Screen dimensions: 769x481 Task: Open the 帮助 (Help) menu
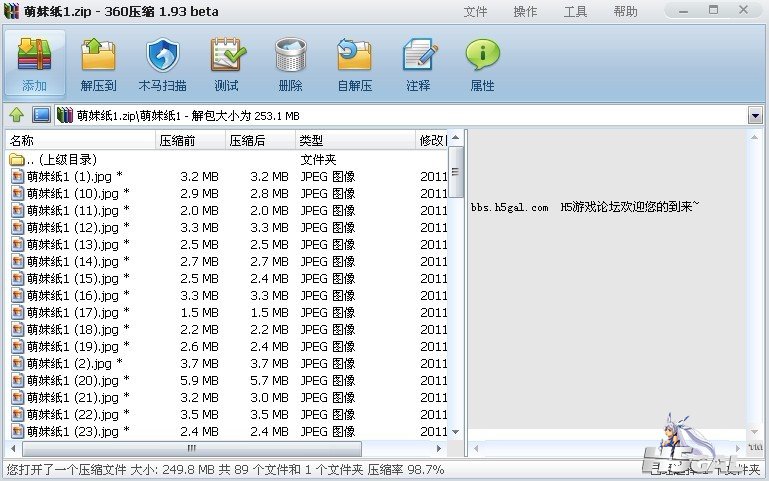click(x=625, y=11)
